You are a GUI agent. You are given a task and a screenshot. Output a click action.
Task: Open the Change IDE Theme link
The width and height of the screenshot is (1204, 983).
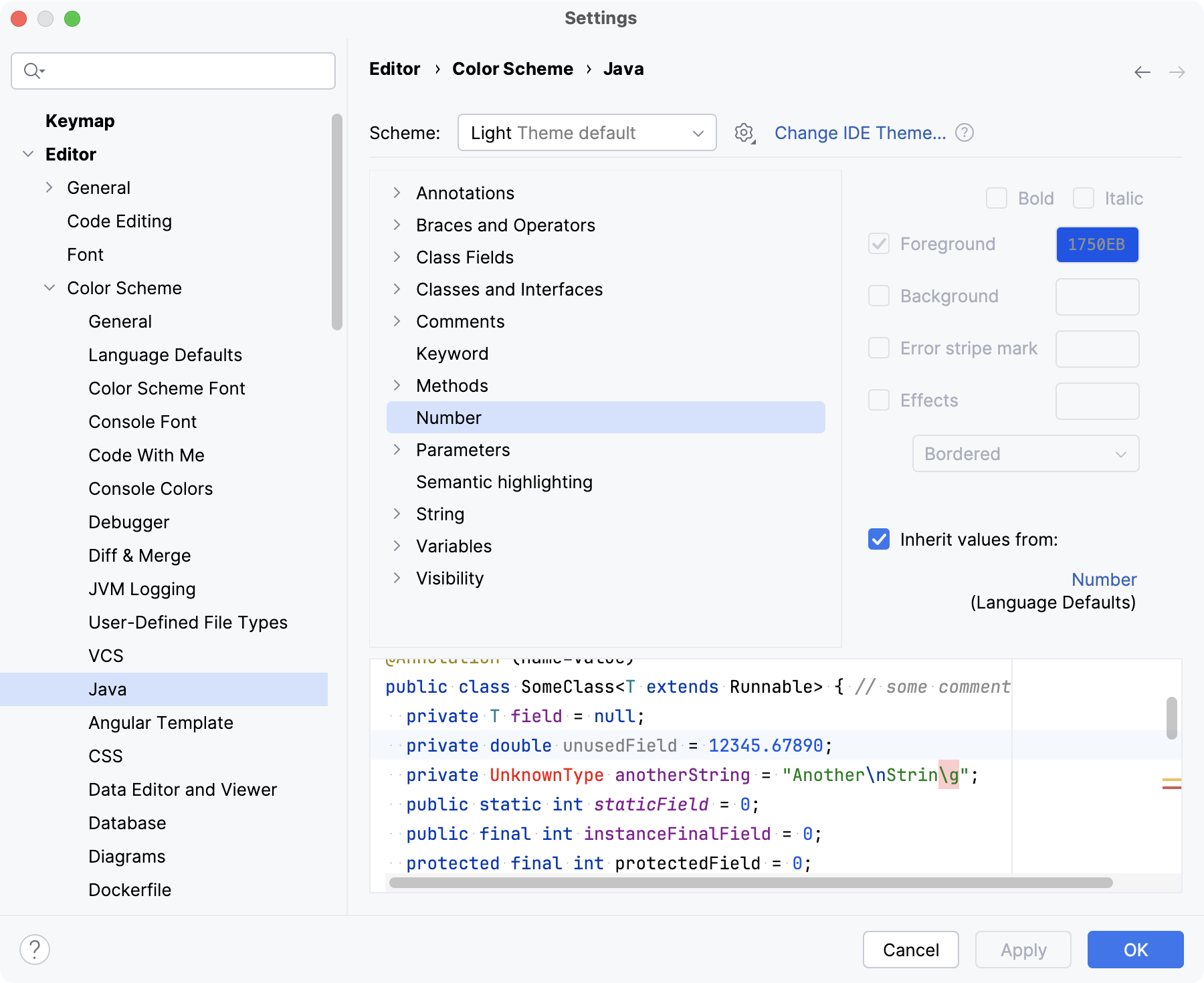(x=861, y=132)
